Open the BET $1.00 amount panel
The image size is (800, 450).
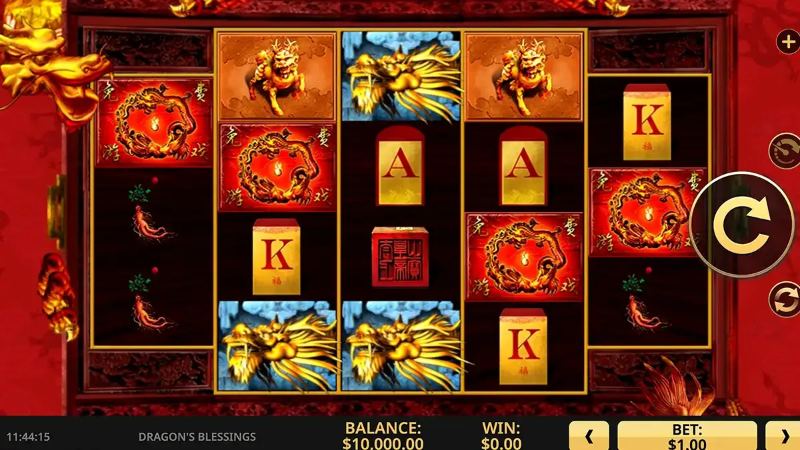pyautogui.click(x=687, y=436)
